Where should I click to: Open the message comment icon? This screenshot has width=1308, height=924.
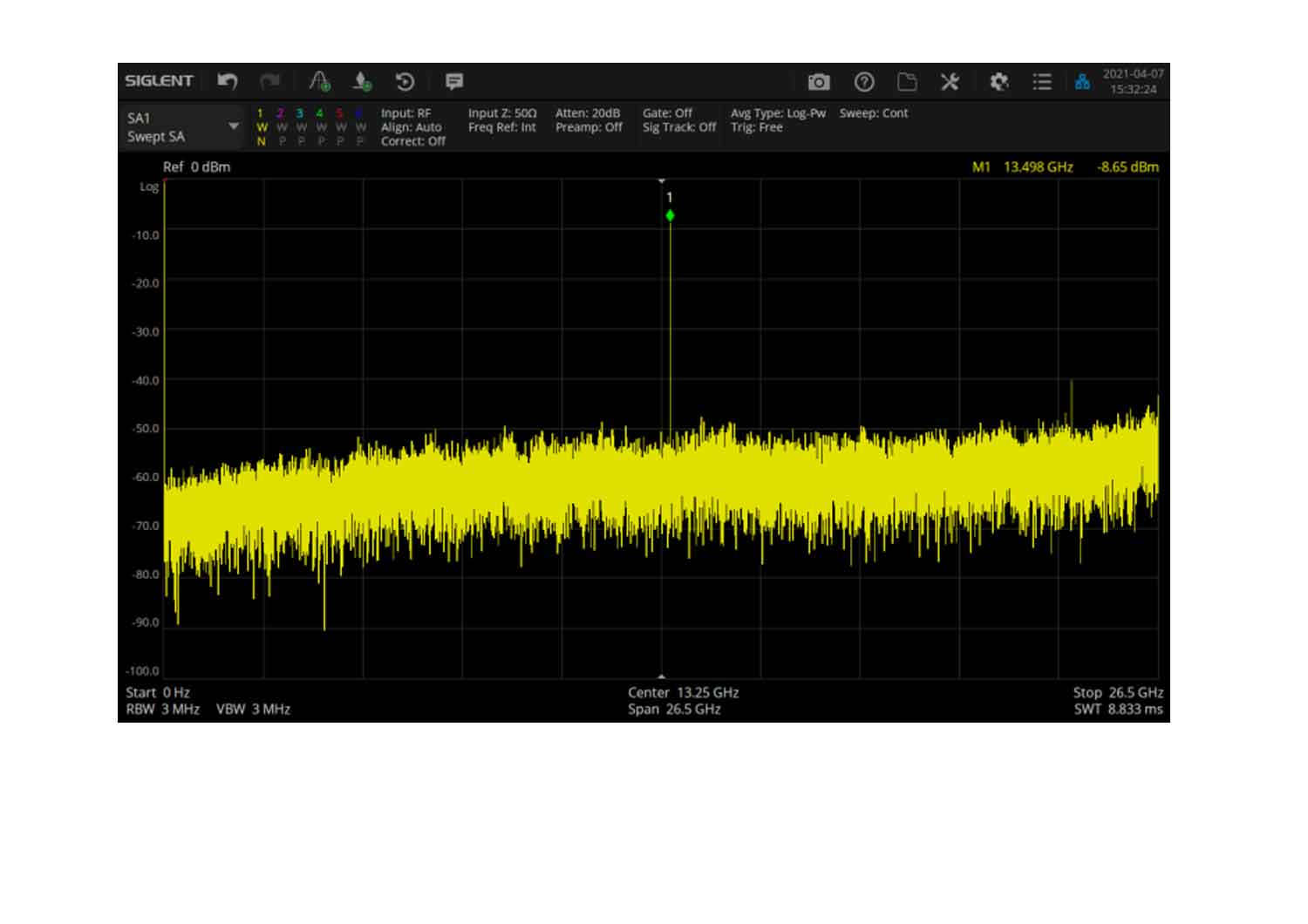(x=453, y=81)
